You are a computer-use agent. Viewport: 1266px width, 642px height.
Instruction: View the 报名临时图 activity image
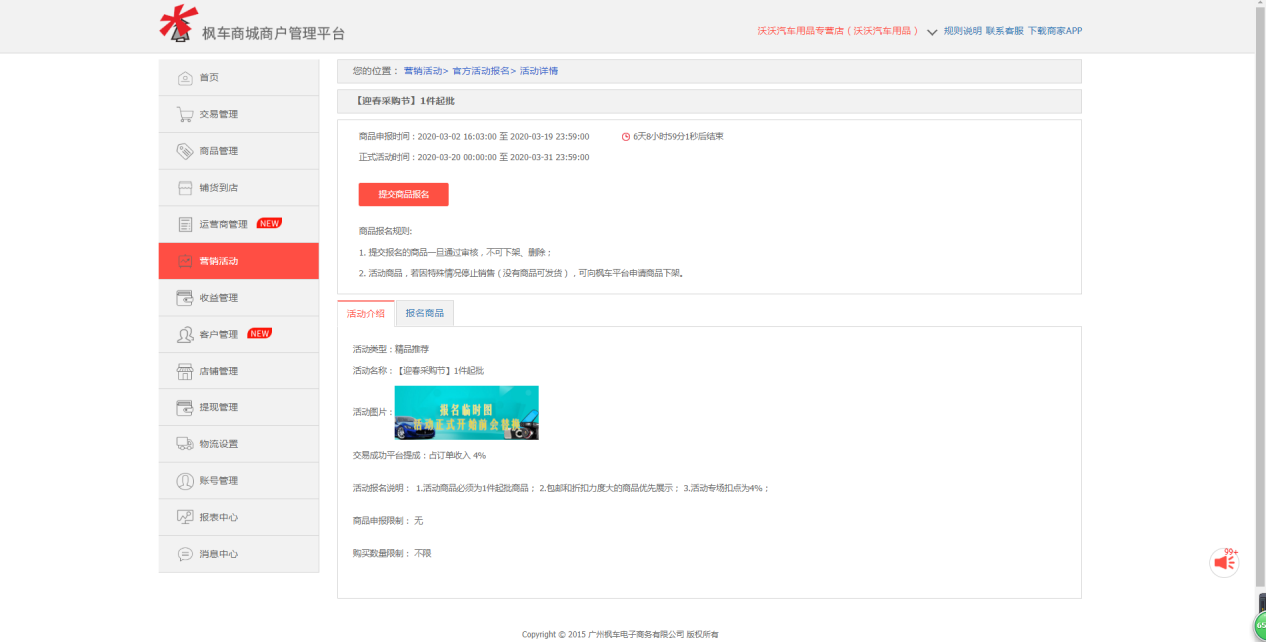[x=466, y=413]
